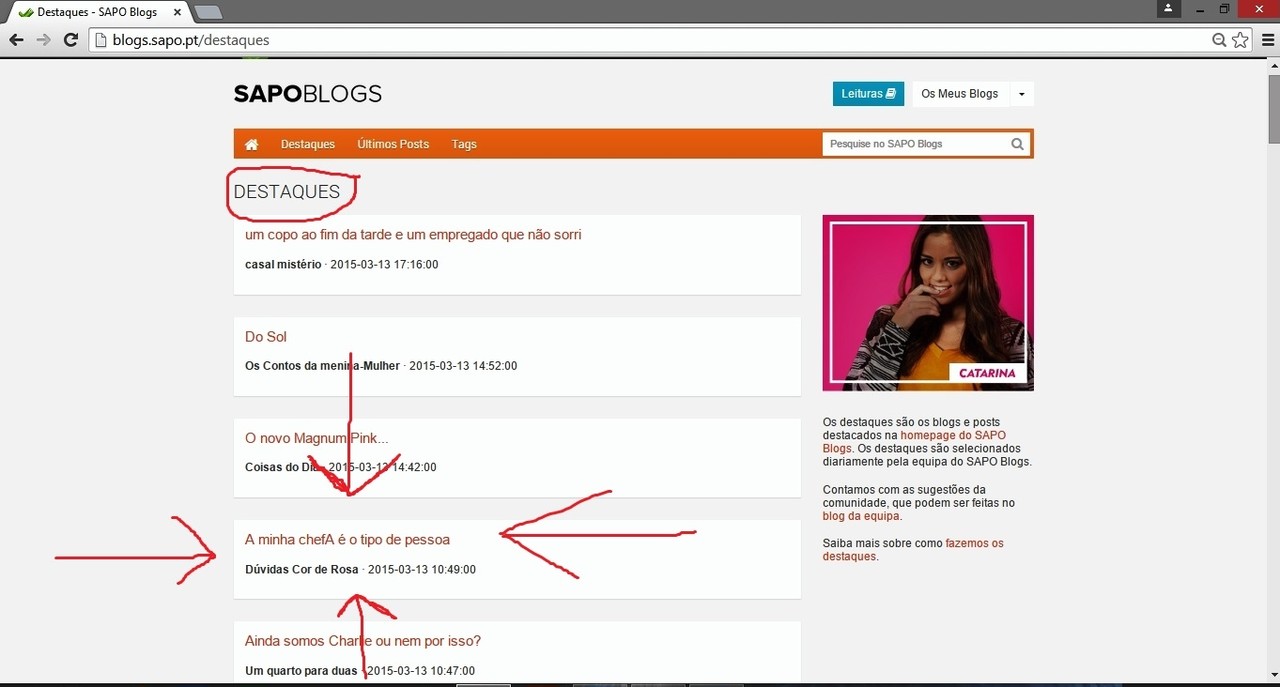Image resolution: width=1280 pixels, height=687 pixels.
Task: Open the homepage do SAPO Blogs link
Action: pyautogui.click(x=953, y=435)
